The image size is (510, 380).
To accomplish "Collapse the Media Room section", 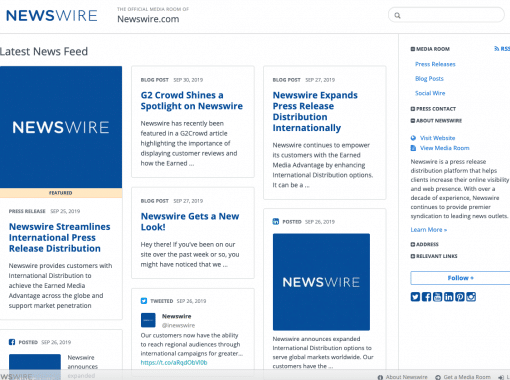I will (x=430, y=49).
